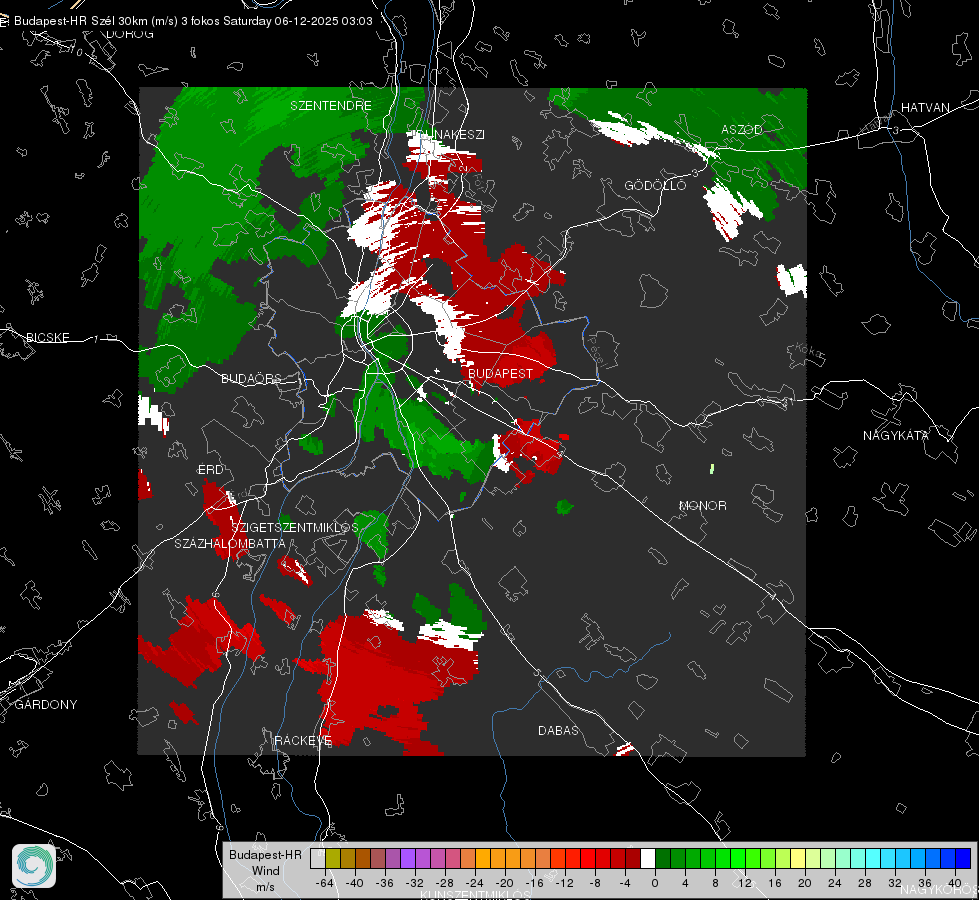Select the deepest blue swatch at the legend's right end

[963, 859]
